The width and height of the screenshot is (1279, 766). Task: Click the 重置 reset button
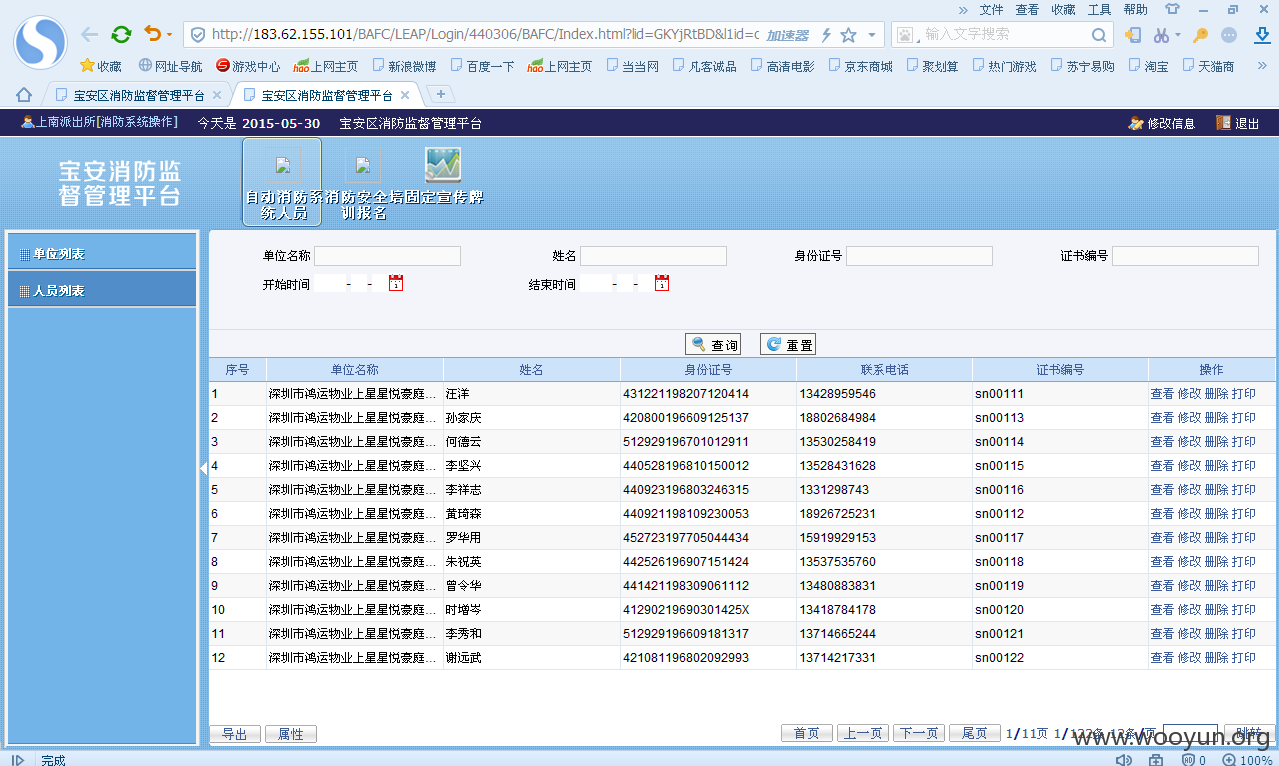pyautogui.click(x=788, y=344)
